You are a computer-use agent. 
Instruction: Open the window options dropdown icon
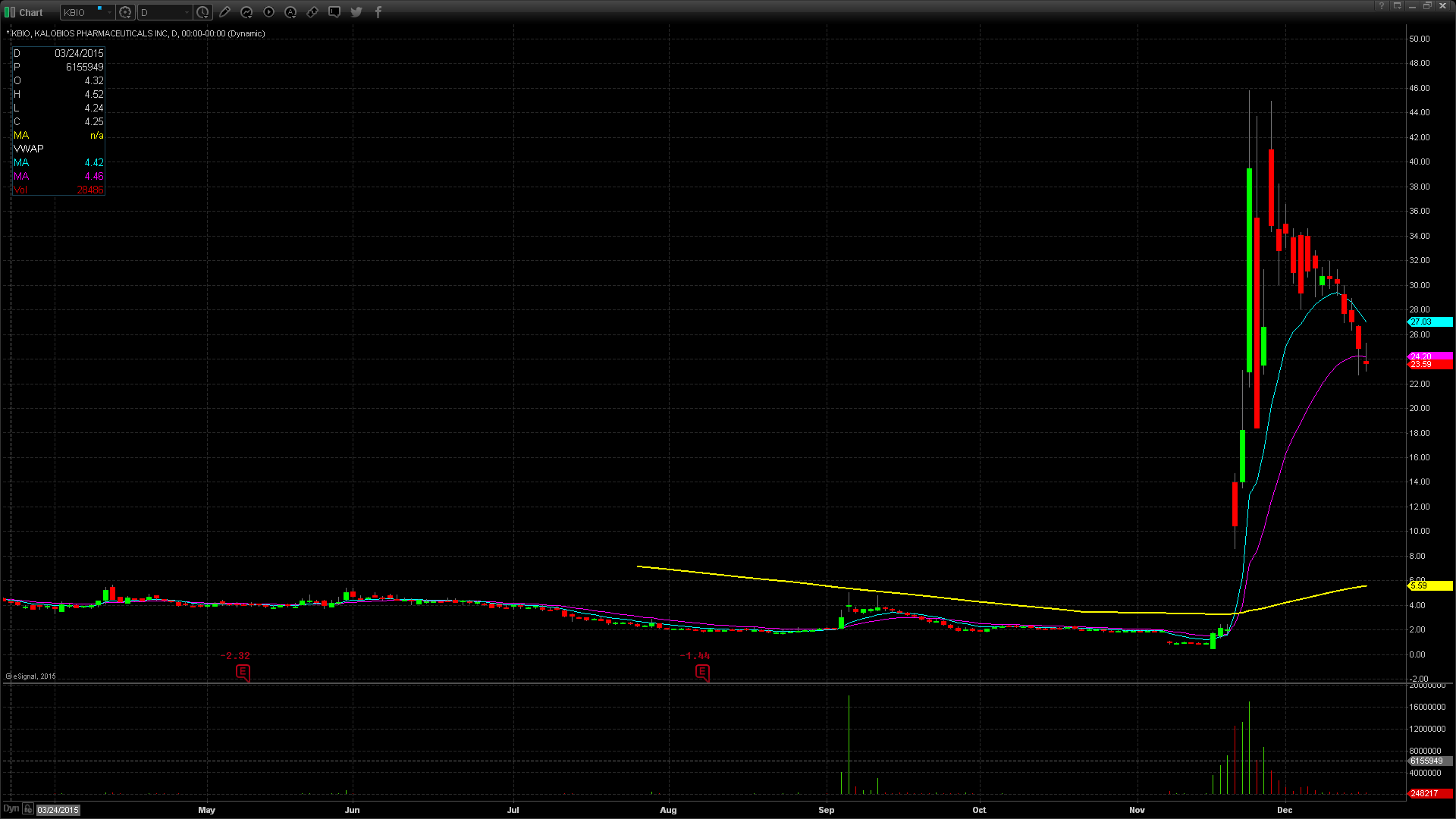pos(1397,6)
